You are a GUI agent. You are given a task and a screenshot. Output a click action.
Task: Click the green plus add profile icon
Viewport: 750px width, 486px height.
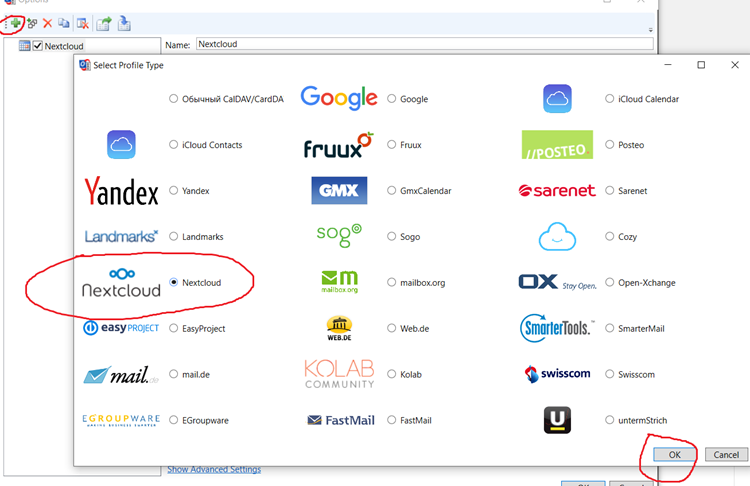tap(16, 22)
